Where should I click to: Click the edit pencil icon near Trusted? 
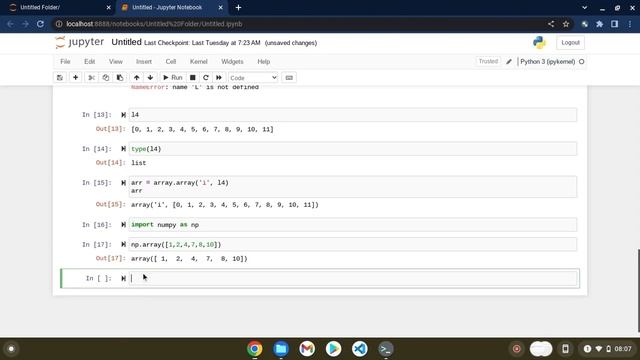[x=509, y=62]
